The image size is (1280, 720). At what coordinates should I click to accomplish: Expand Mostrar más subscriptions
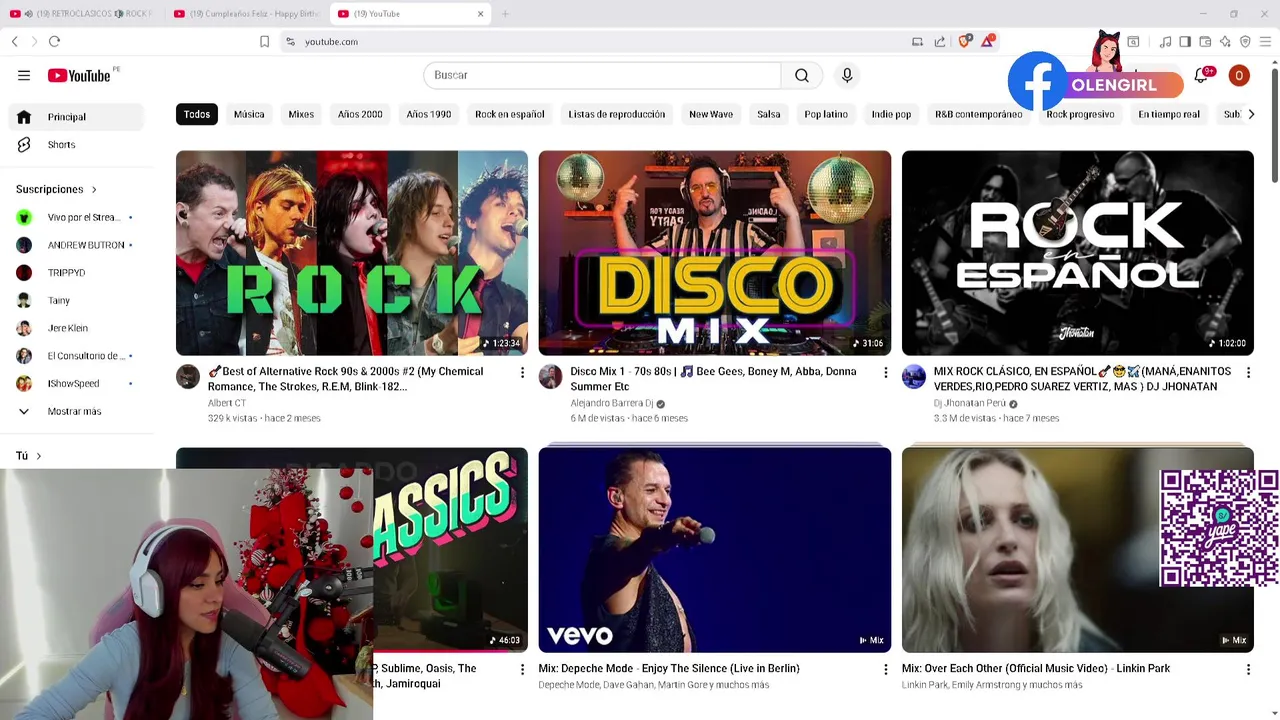pyautogui.click(x=76, y=411)
